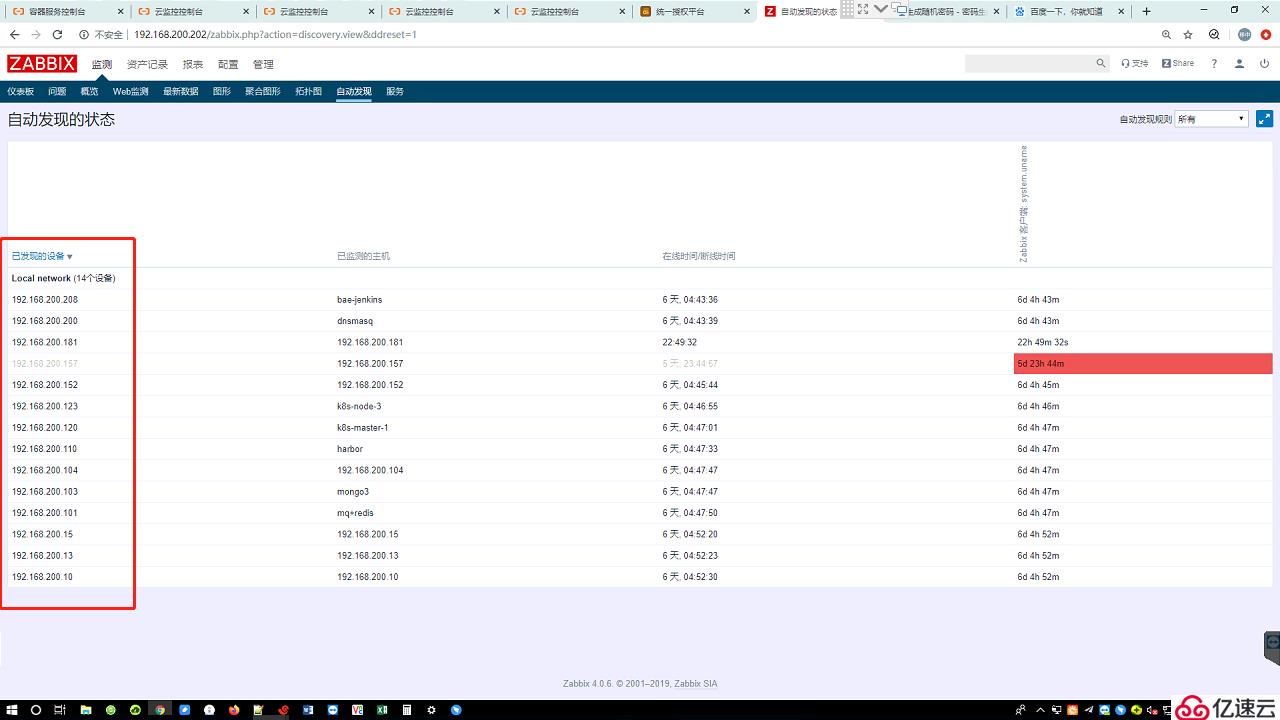
Task: Open monitored host dnsmasq
Action: 355,321
